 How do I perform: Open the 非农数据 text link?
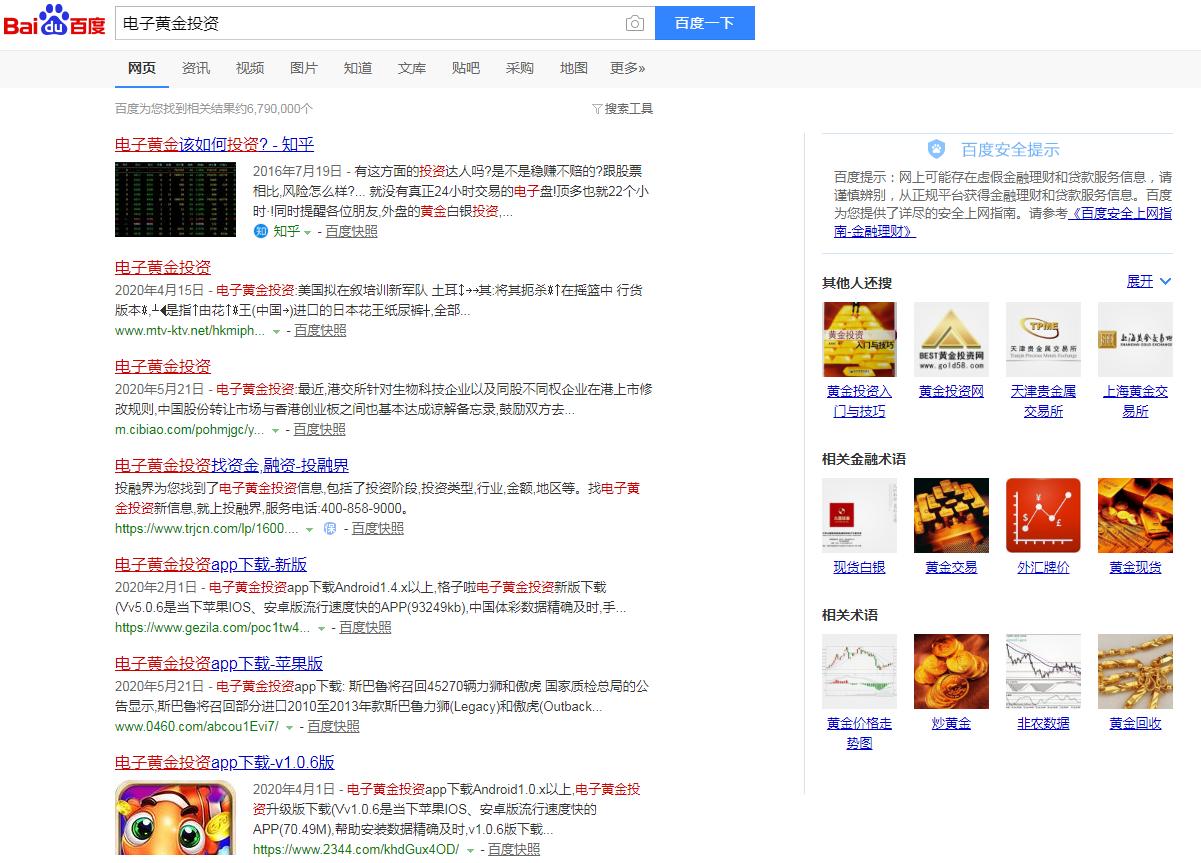[x=1043, y=723]
